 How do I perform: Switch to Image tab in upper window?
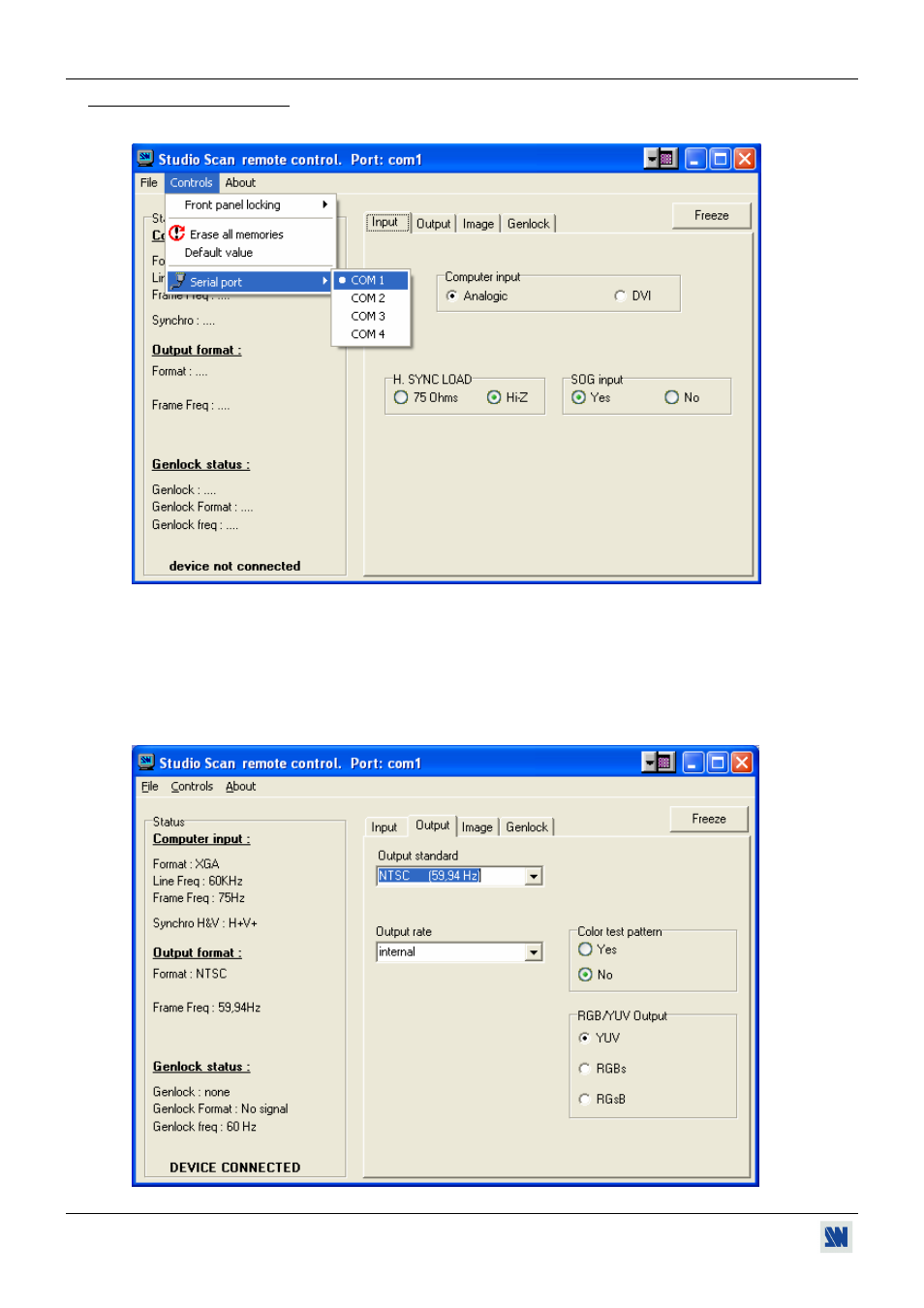478,224
